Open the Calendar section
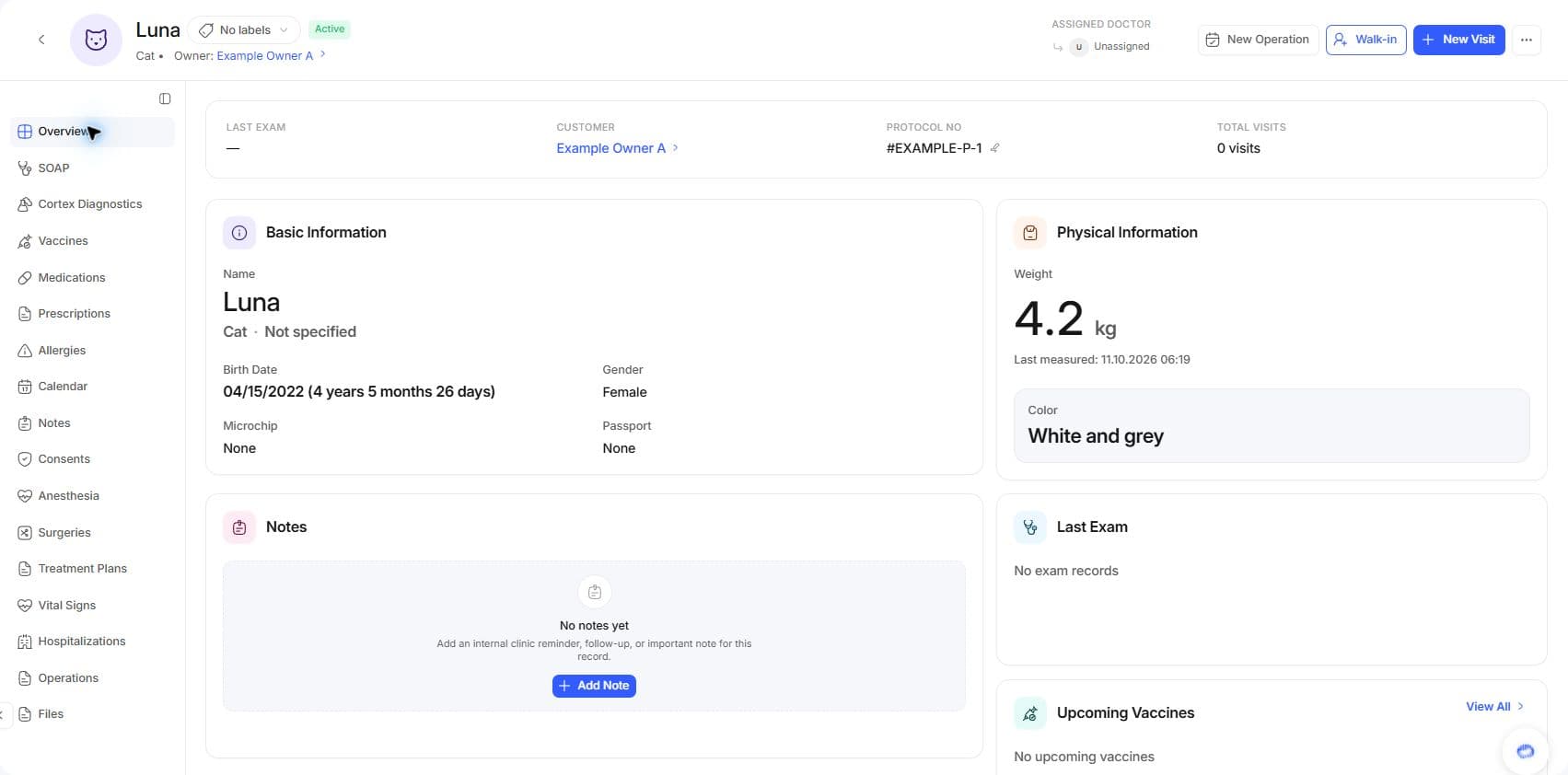This screenshot has height=775, width=1568. pyautogui.click(x=92, y=387)
